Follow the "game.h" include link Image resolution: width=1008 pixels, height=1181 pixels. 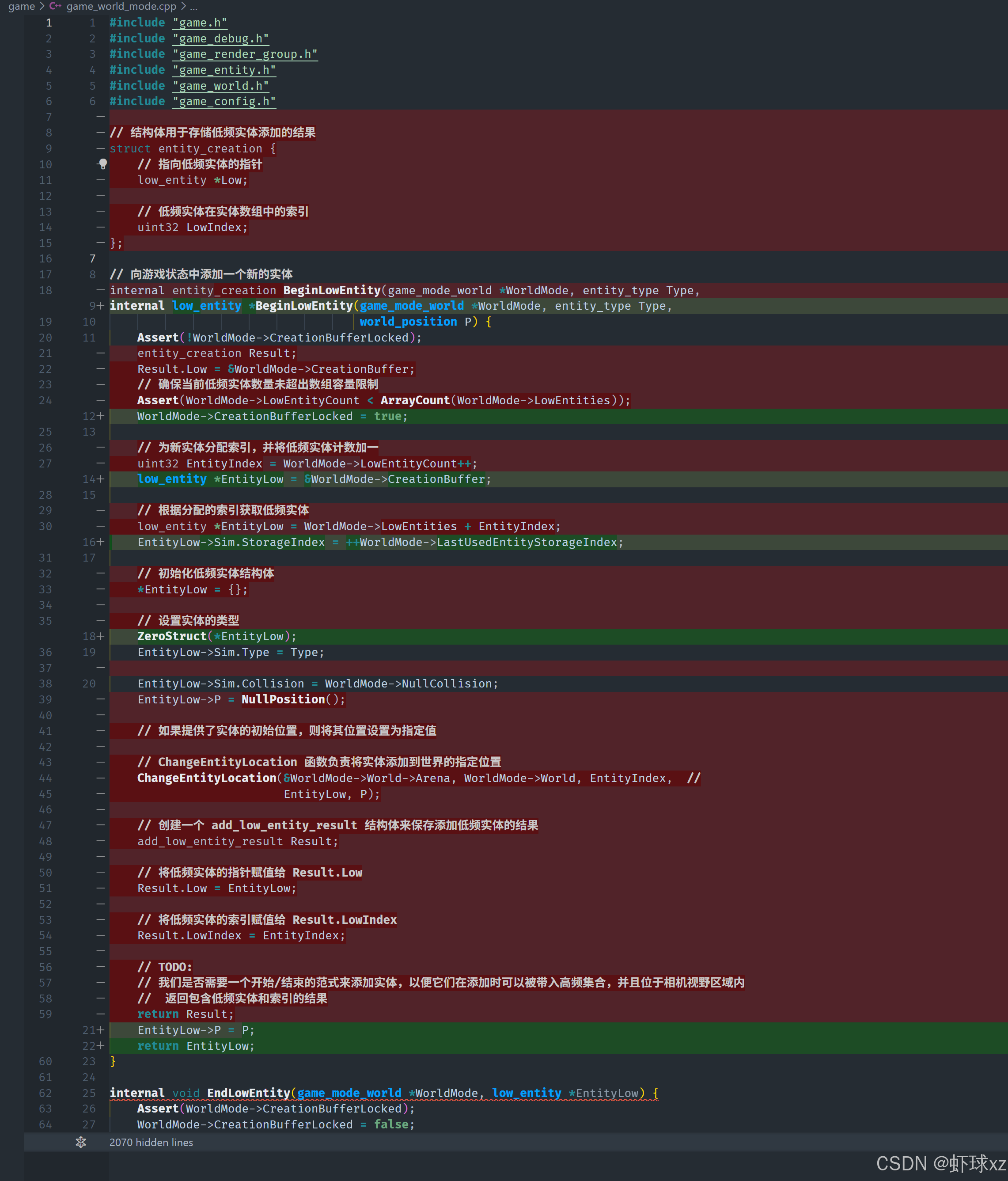[200, 23]
